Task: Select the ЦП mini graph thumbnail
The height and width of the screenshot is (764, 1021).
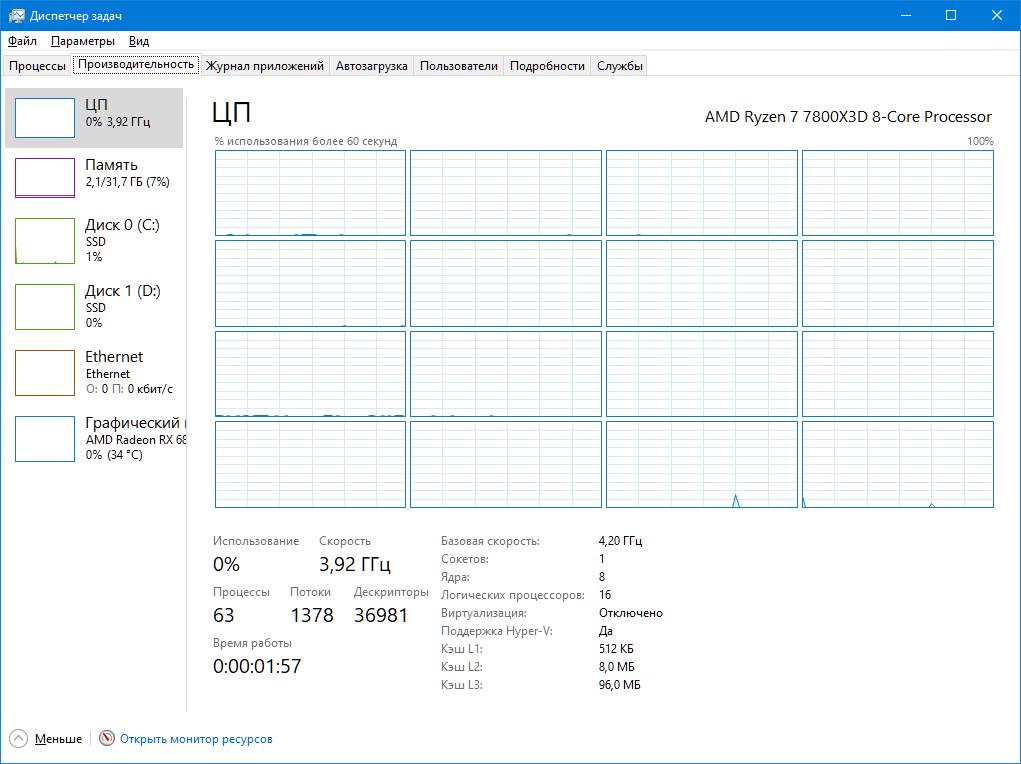Action: pyautogui.click(x=45, y=118)
